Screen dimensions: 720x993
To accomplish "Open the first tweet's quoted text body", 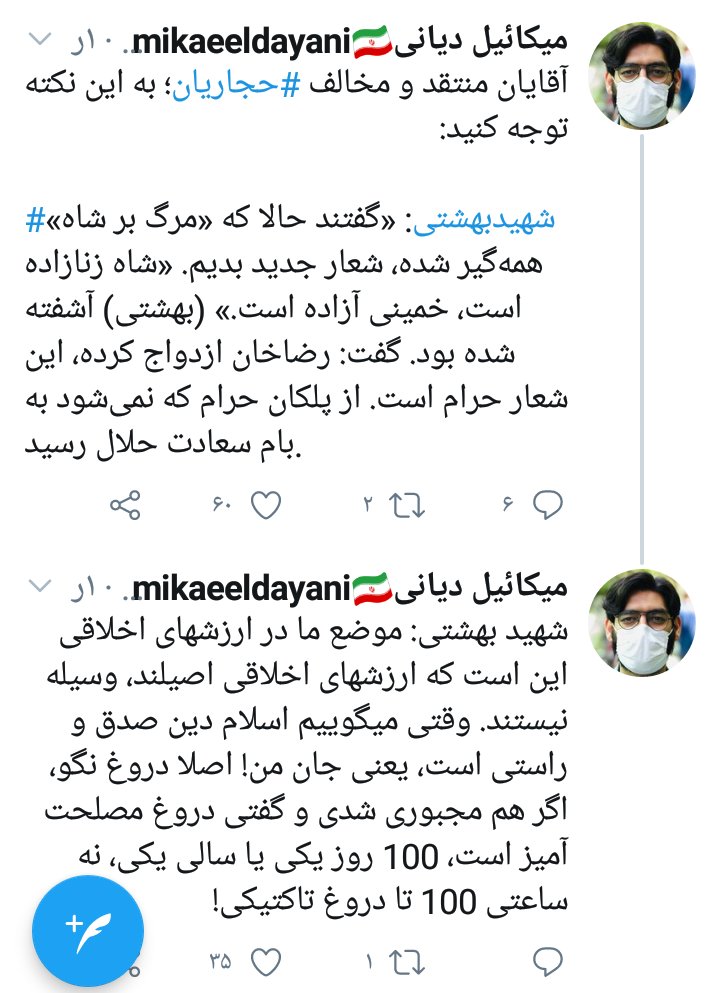I will coord(296,331).
